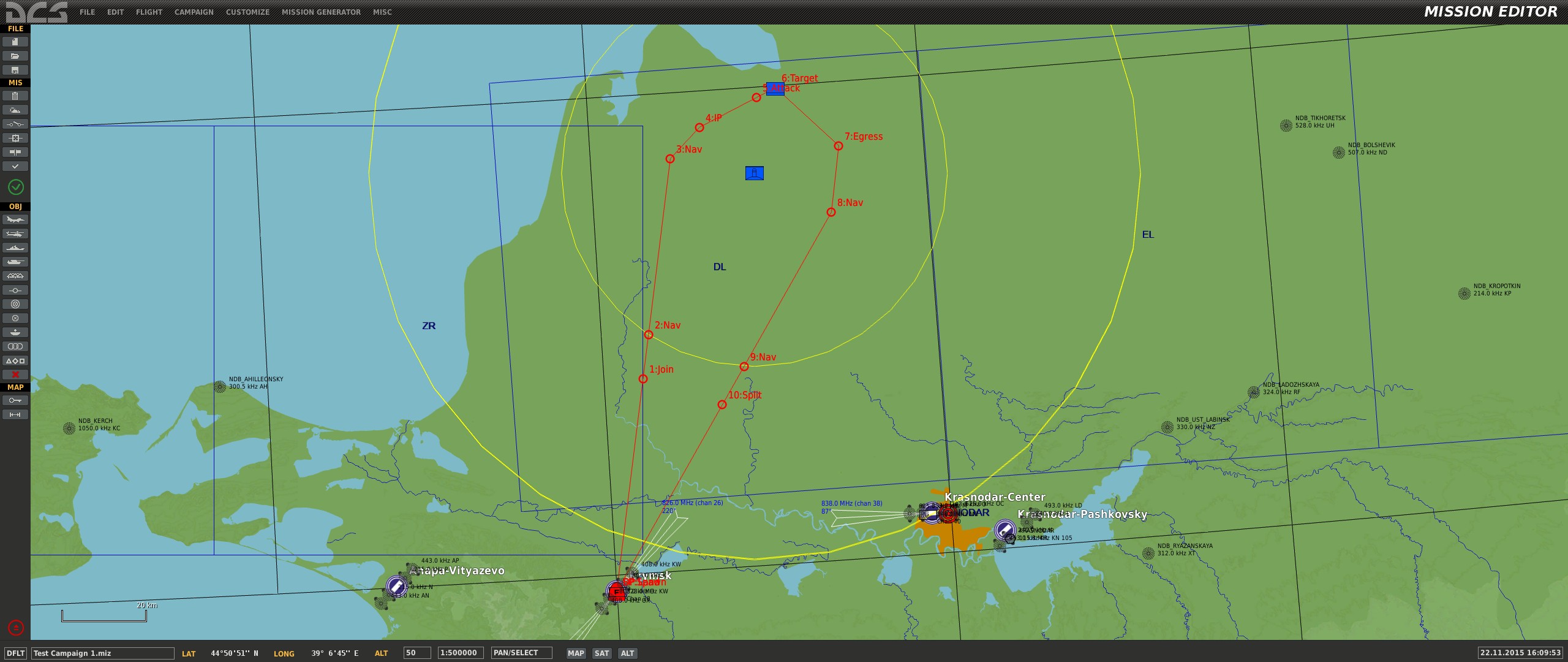The image size is (1568, 662).
Task: Open the MISC menu
Action: coord(382,12)
